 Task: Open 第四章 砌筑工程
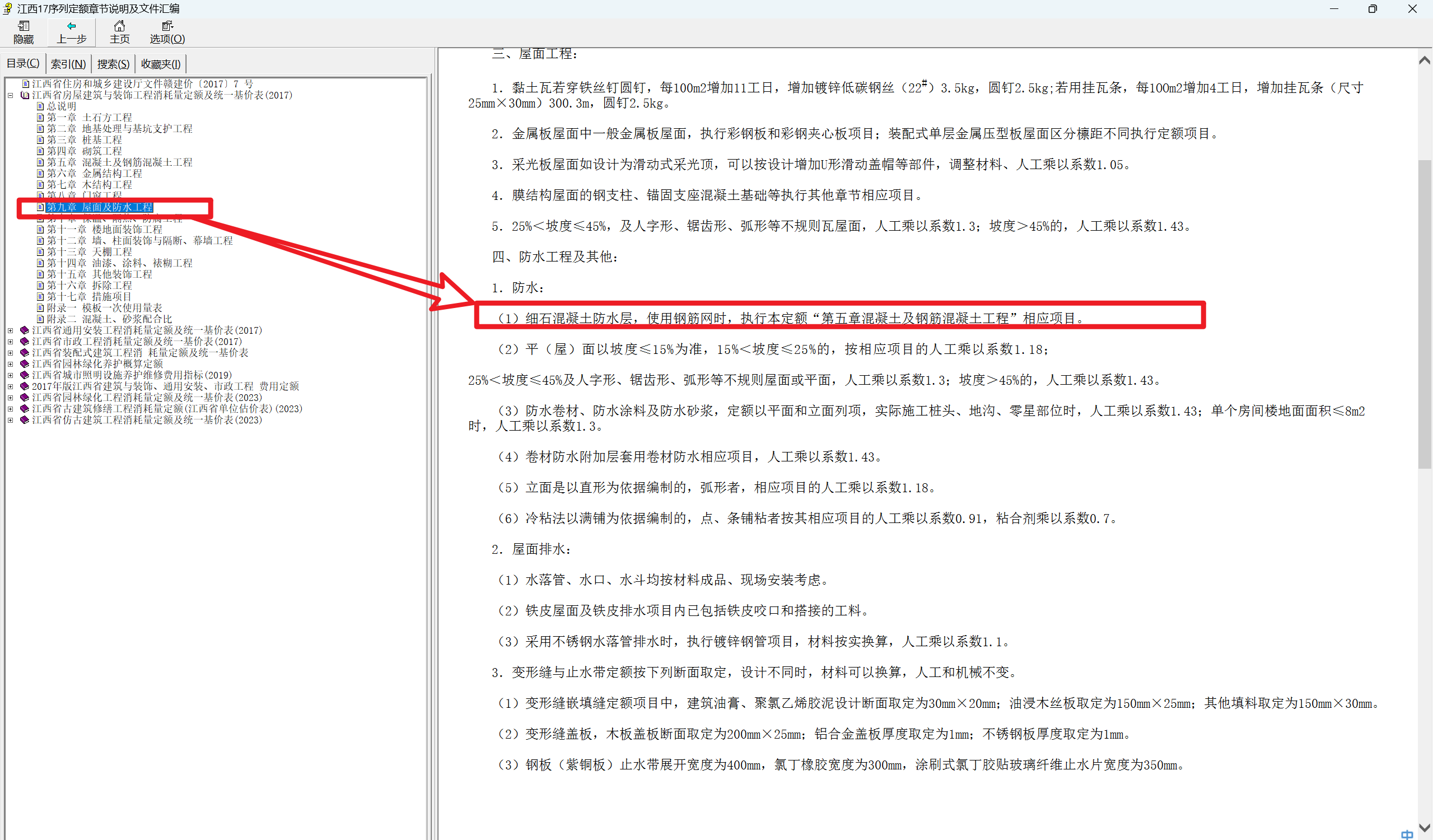click(84, 151)
